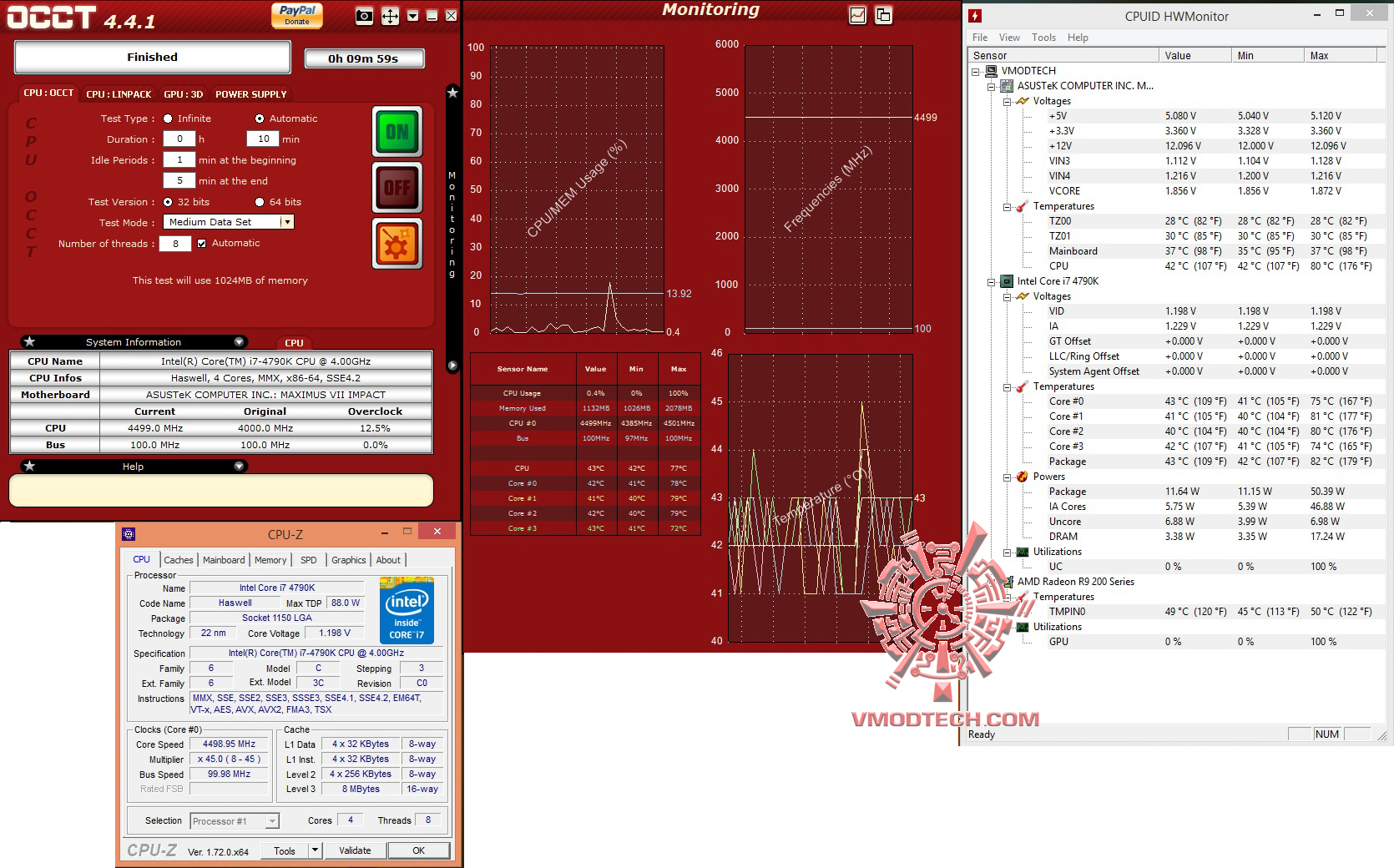This screenshot has height=868, width=1394.
Task: Select Infinite test type
Action: pyautogui.click(x=168, y=119)
